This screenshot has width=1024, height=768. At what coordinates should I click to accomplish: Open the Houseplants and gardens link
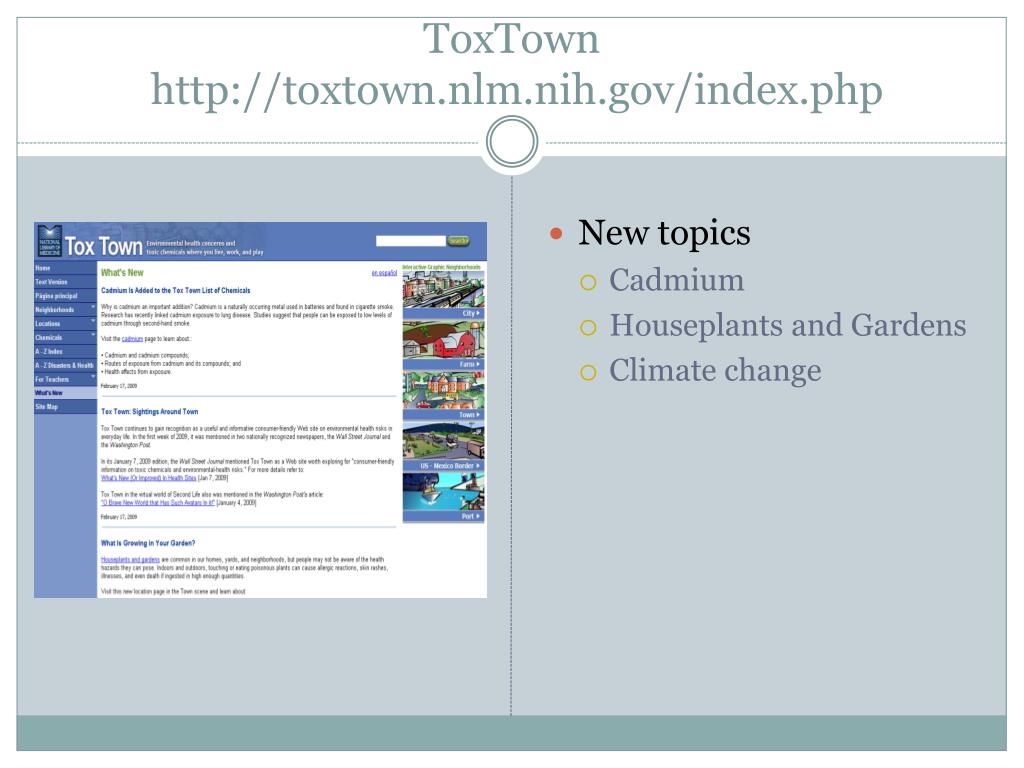(x=130, y=560)
